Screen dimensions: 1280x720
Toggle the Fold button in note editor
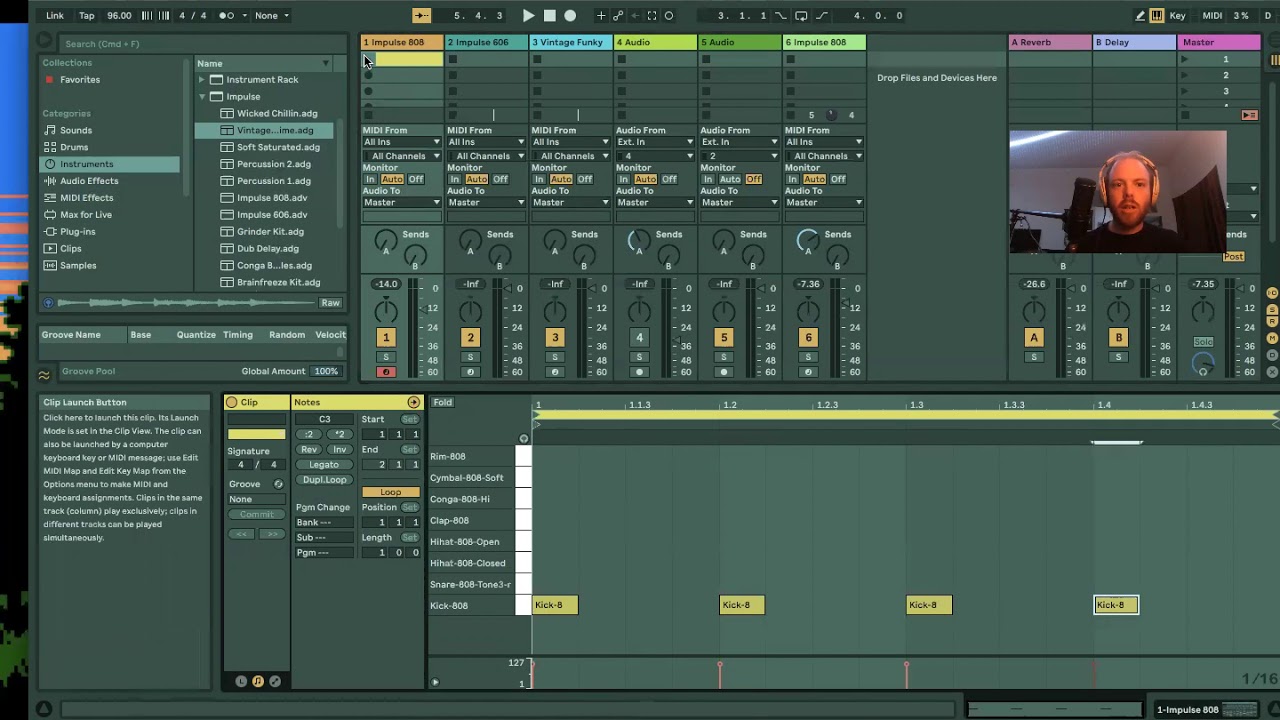click(x=442, y=403)
